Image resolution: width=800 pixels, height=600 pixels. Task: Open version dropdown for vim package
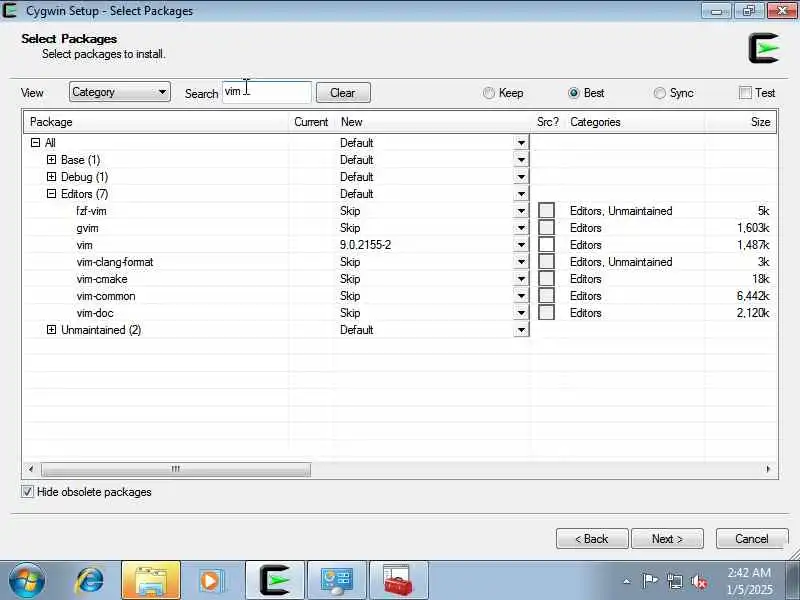pos(521,245)
